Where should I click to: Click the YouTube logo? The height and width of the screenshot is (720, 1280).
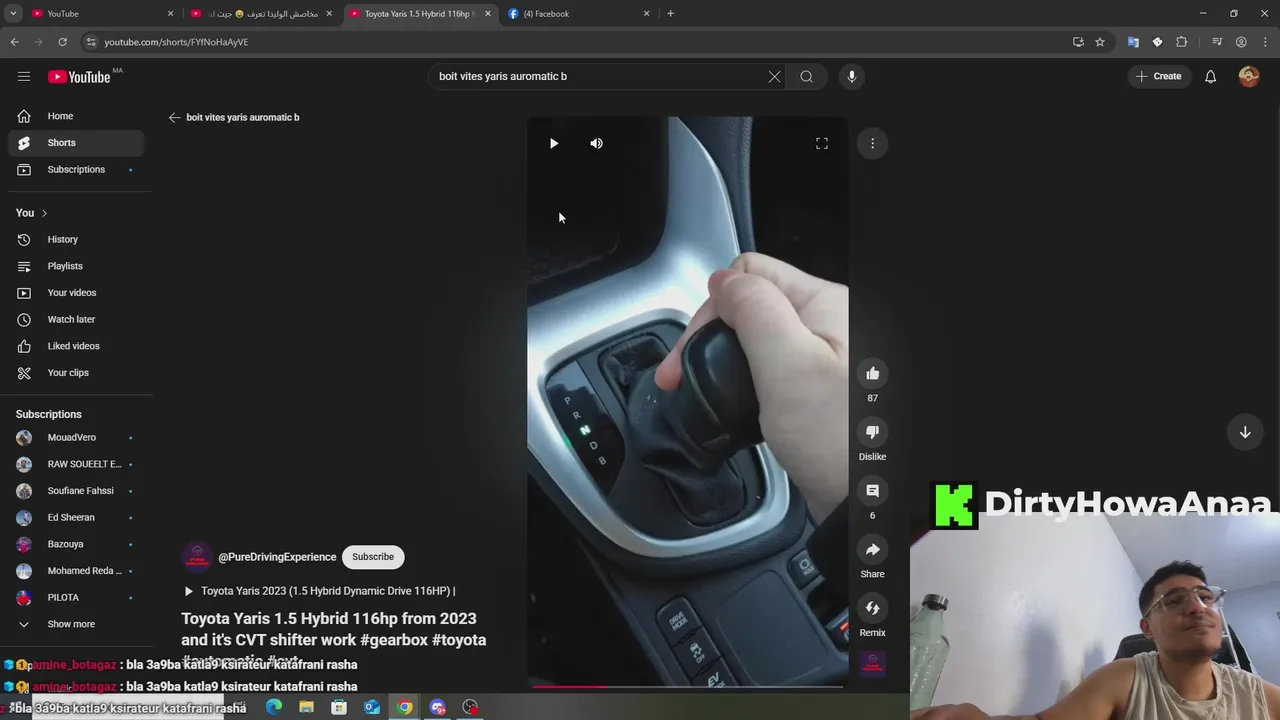point(79,77)
